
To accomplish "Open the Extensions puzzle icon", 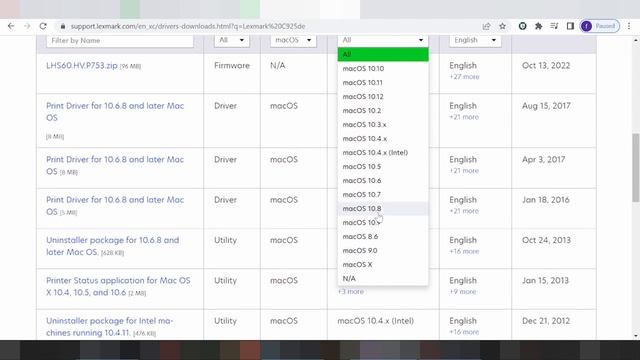I will (538, 26).
